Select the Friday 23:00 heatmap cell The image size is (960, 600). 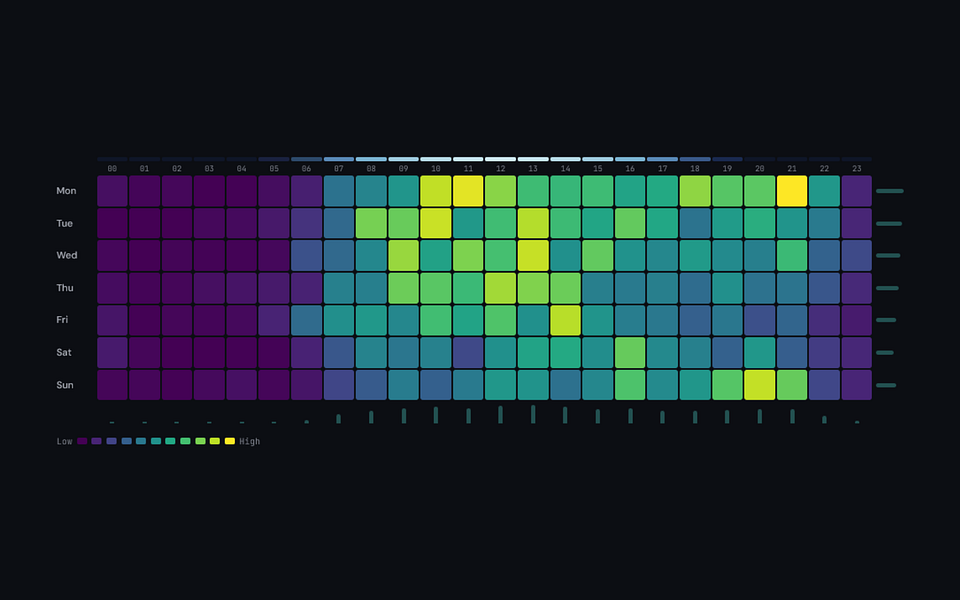point(857,320)
